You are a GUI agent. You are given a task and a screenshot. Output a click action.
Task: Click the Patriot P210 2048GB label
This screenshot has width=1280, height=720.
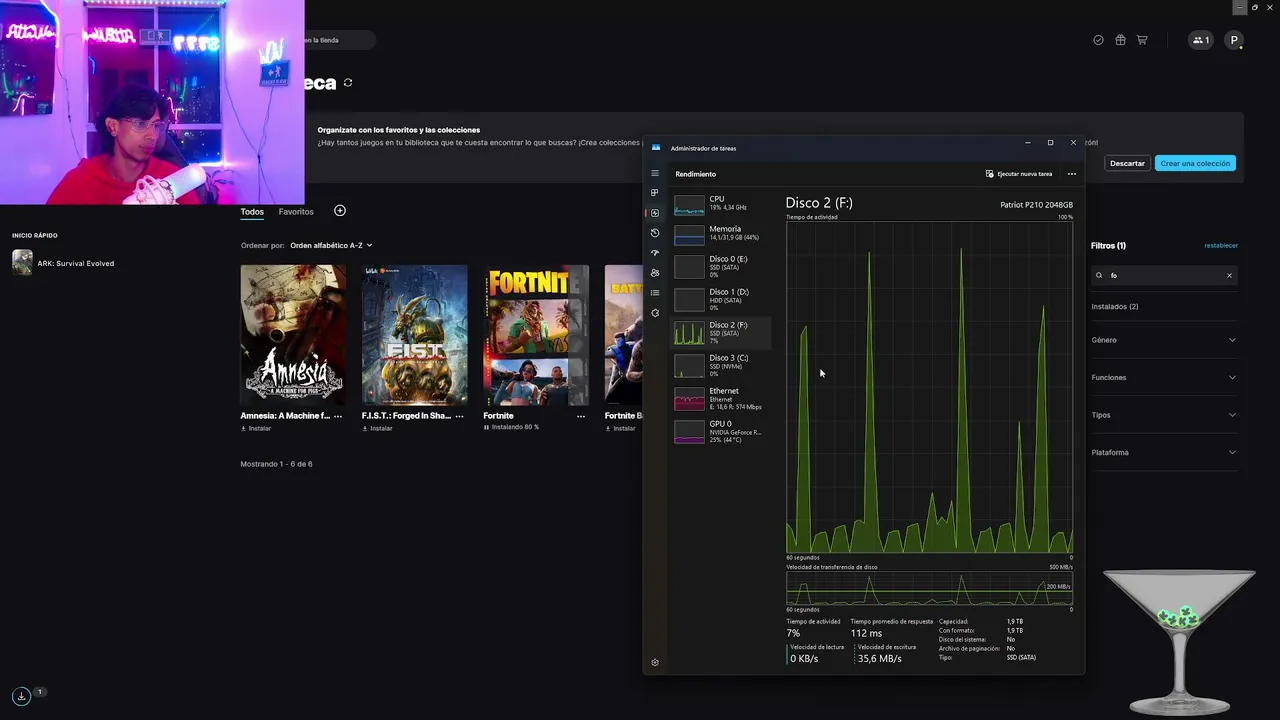point(1036,205)
